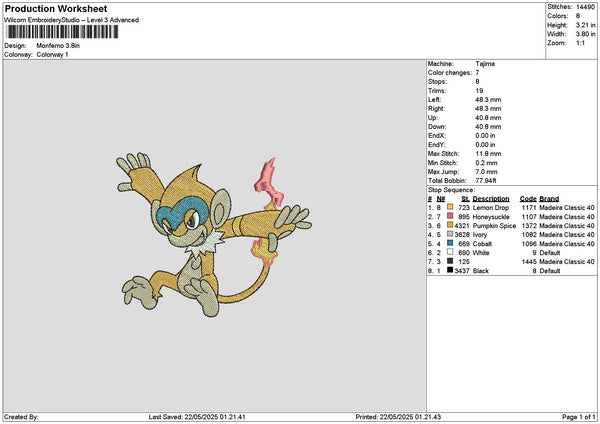Click the White color swatch
This screenshot has width=600, height=424.
point(450,252)
